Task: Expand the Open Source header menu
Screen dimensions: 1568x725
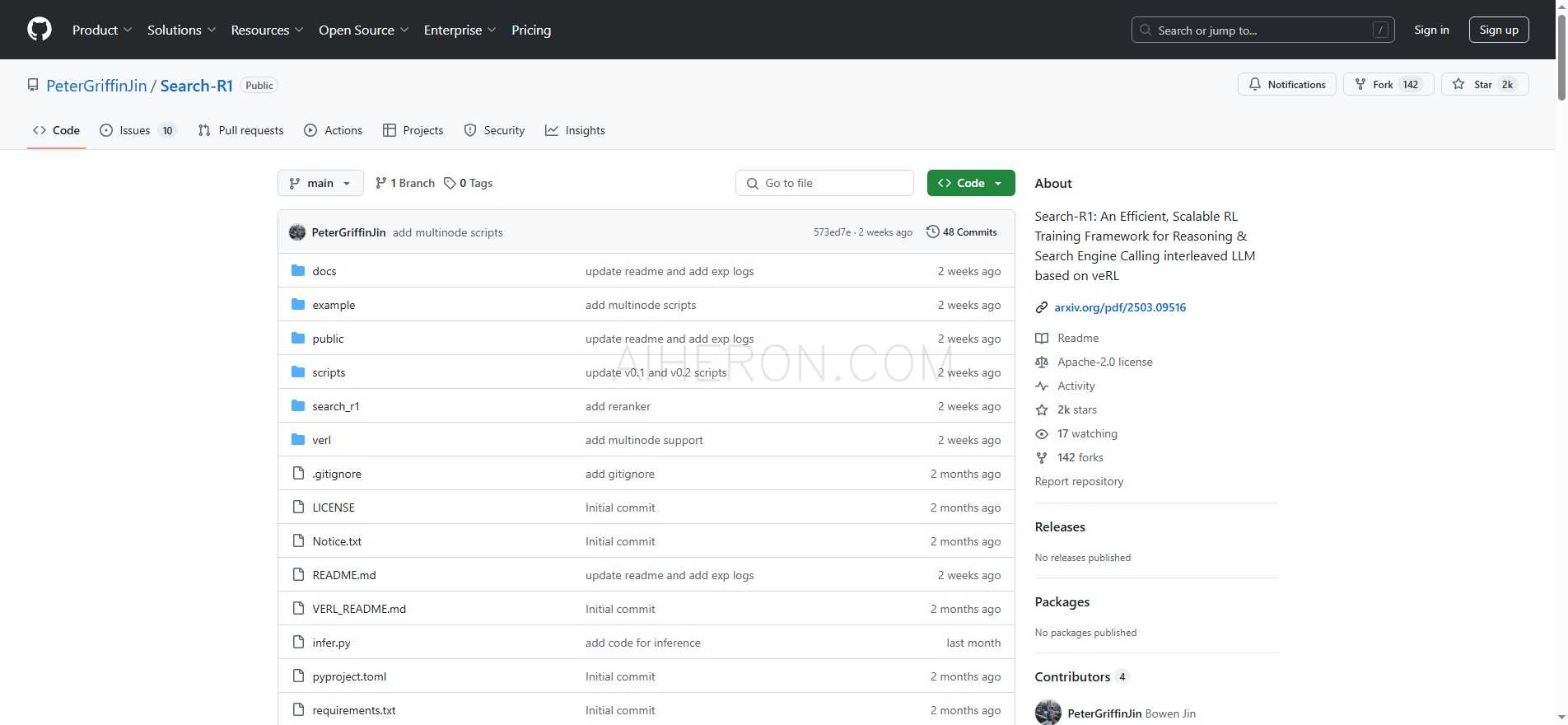Action: tap(363, 30)
